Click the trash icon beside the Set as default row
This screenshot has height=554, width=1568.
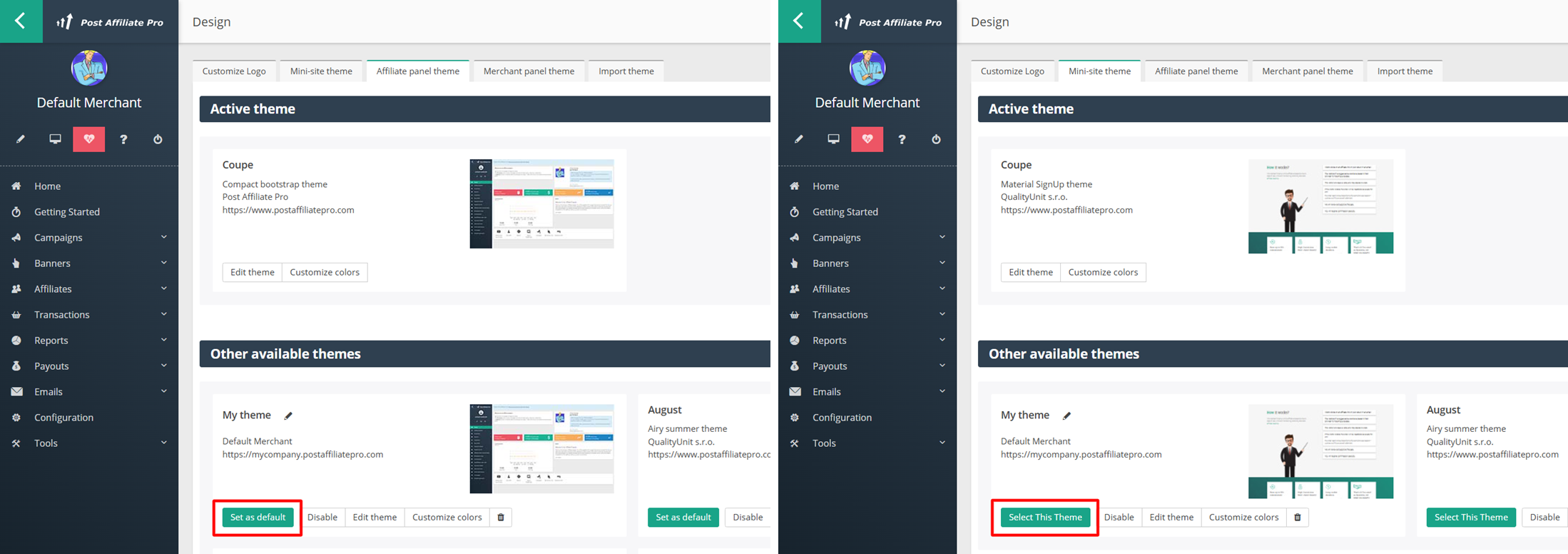pos(501,518)
